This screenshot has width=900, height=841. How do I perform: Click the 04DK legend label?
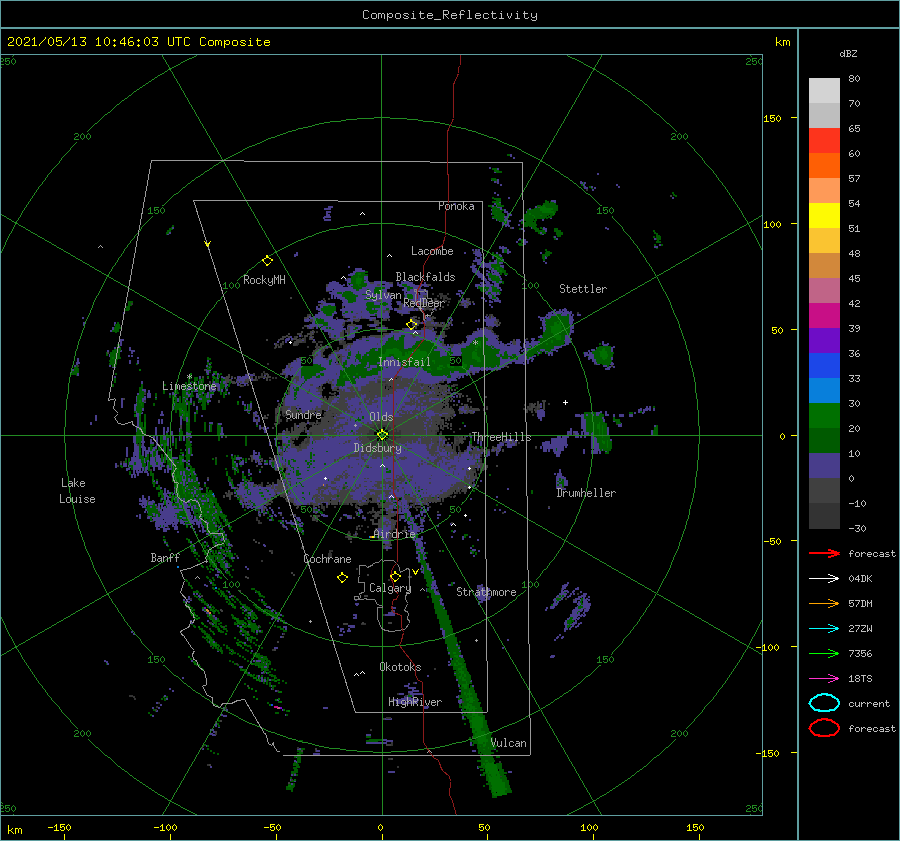pos(860,579)
